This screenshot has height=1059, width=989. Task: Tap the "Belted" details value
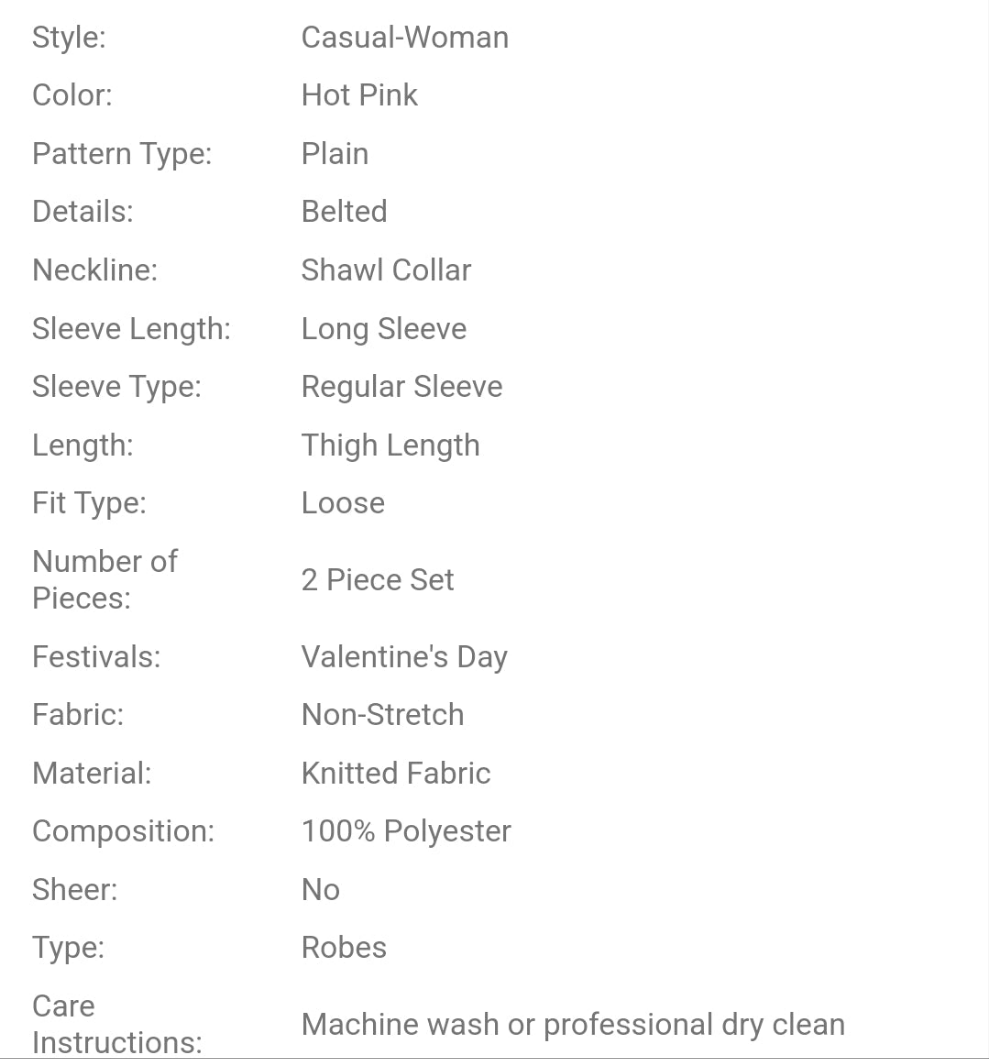[343, 212]
